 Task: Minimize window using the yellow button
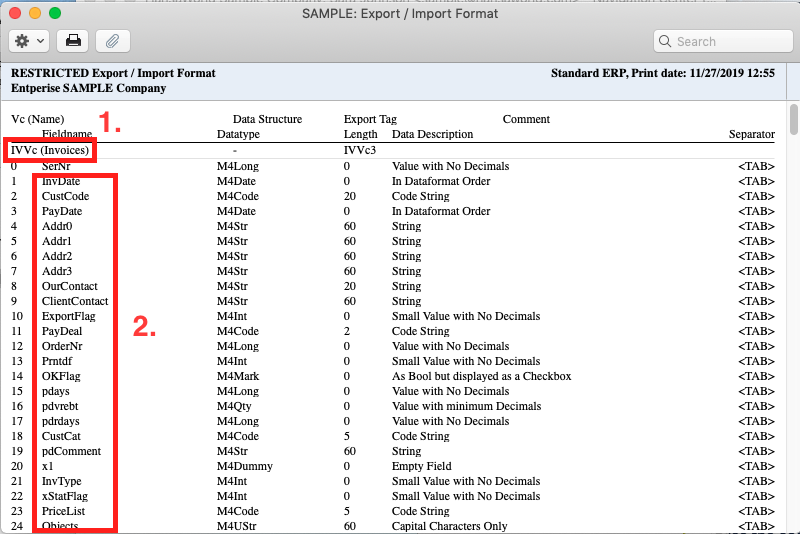pos(35,14)
